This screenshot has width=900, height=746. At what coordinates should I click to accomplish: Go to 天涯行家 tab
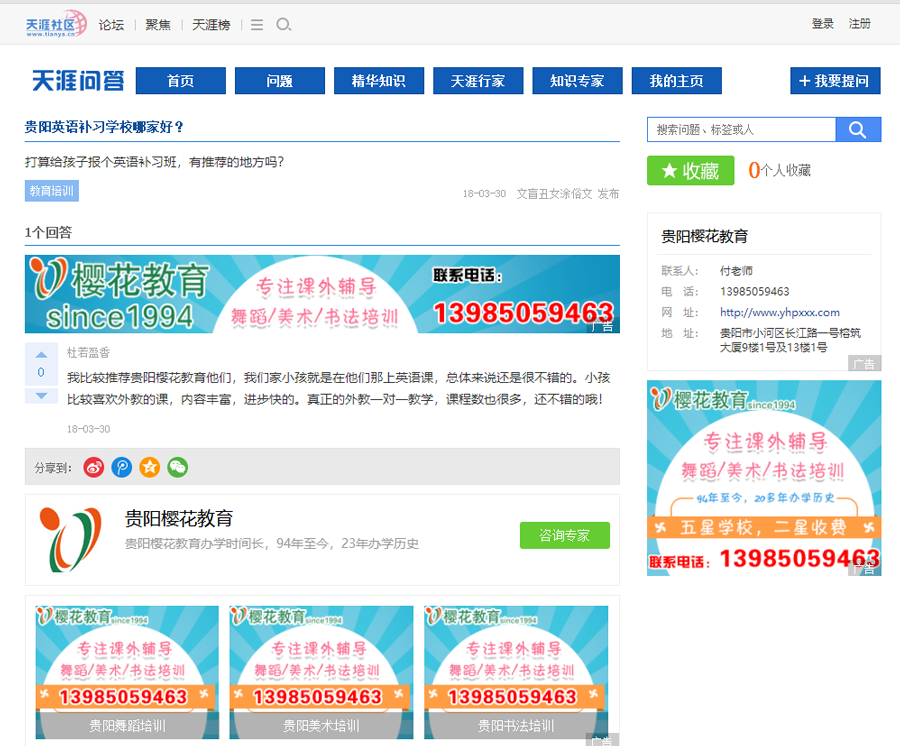(478, 81)
